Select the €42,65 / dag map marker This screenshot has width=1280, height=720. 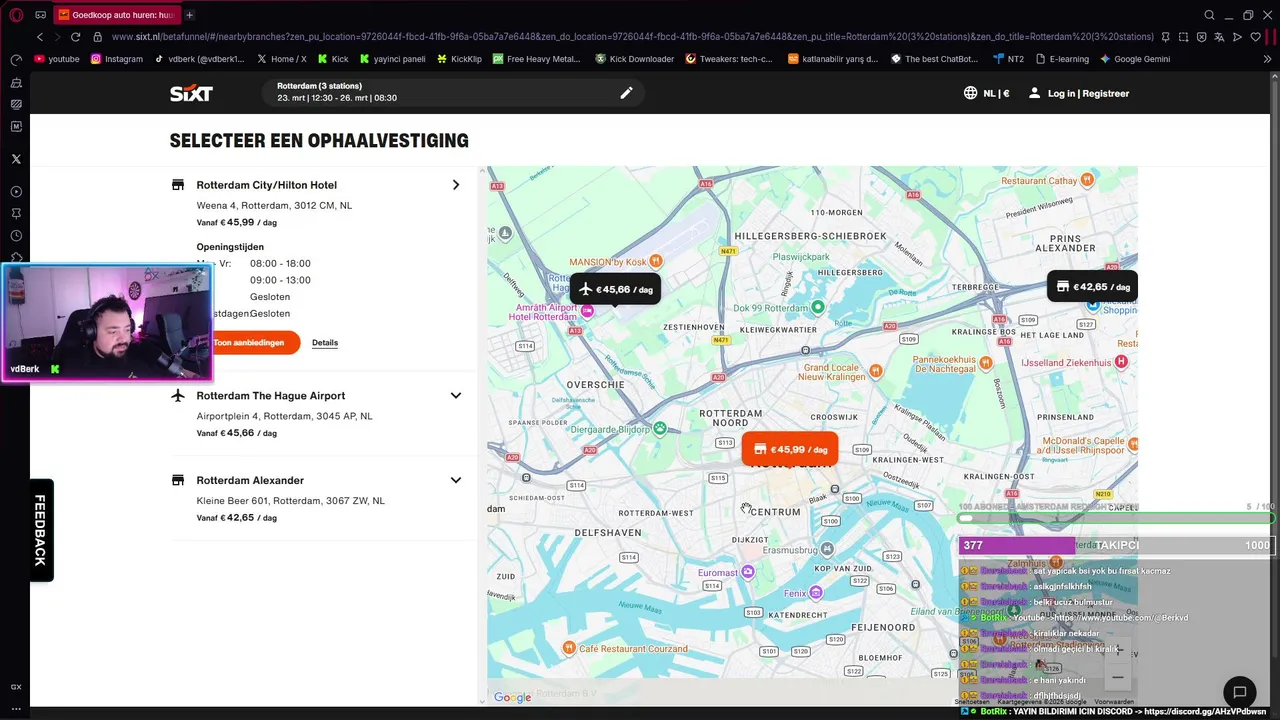(x=1092, y=286)
